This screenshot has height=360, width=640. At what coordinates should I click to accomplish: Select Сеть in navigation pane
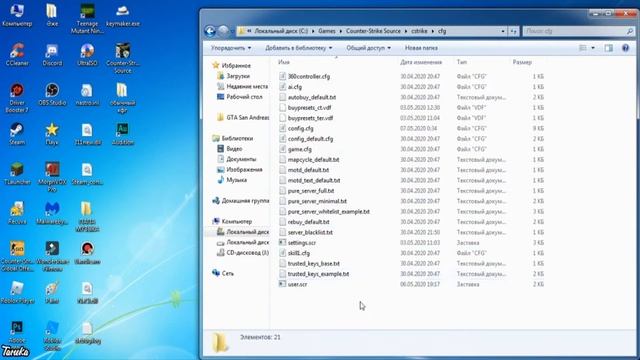[223, 273]
